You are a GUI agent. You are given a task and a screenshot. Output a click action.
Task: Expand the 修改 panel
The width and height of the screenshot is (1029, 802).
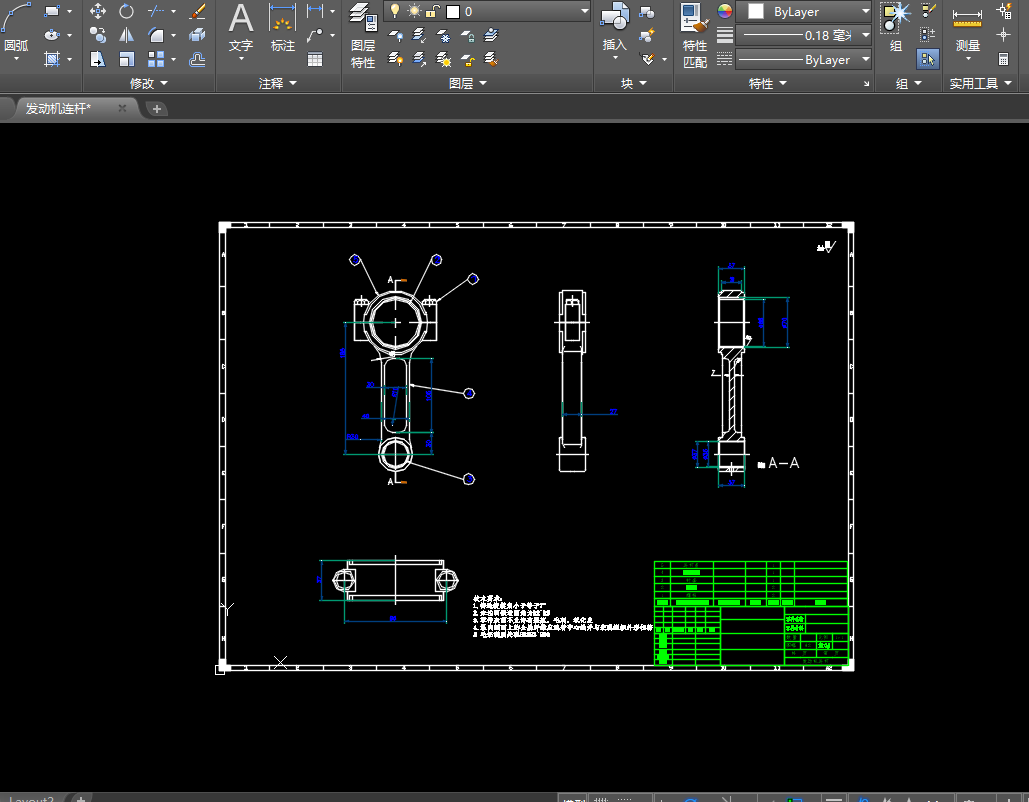point(148,83)
